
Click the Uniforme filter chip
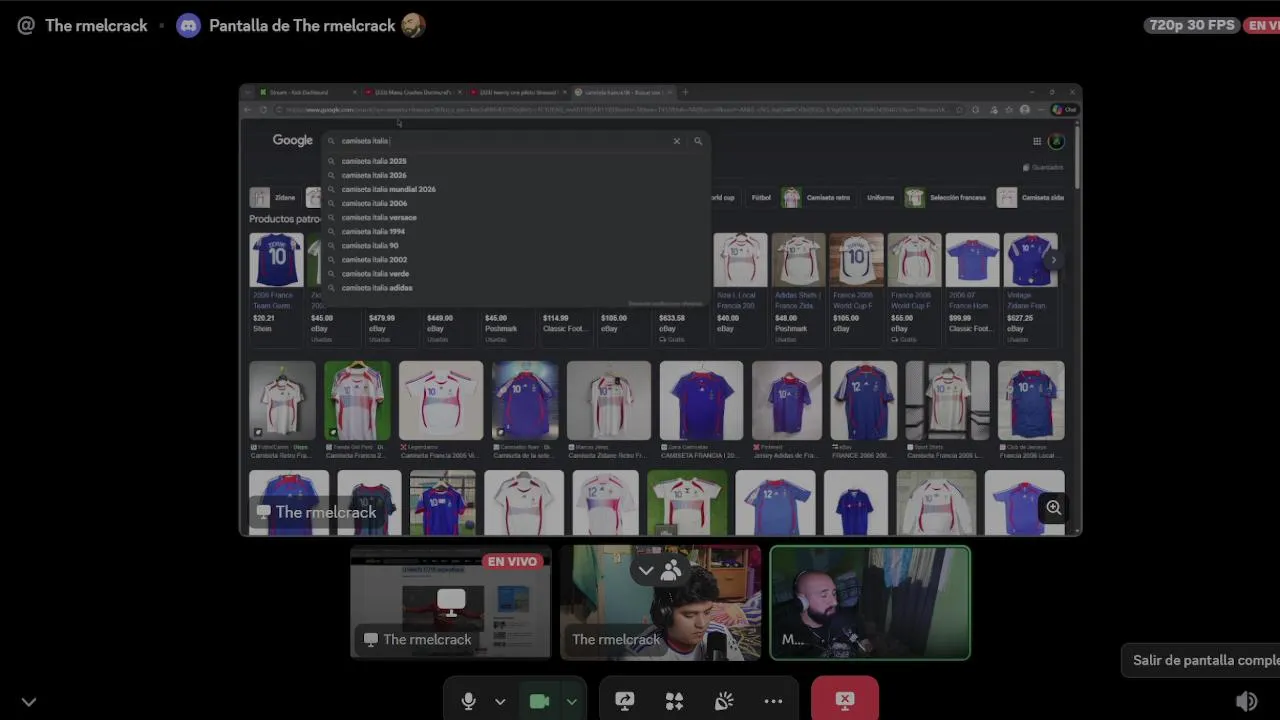click(880, 197)
